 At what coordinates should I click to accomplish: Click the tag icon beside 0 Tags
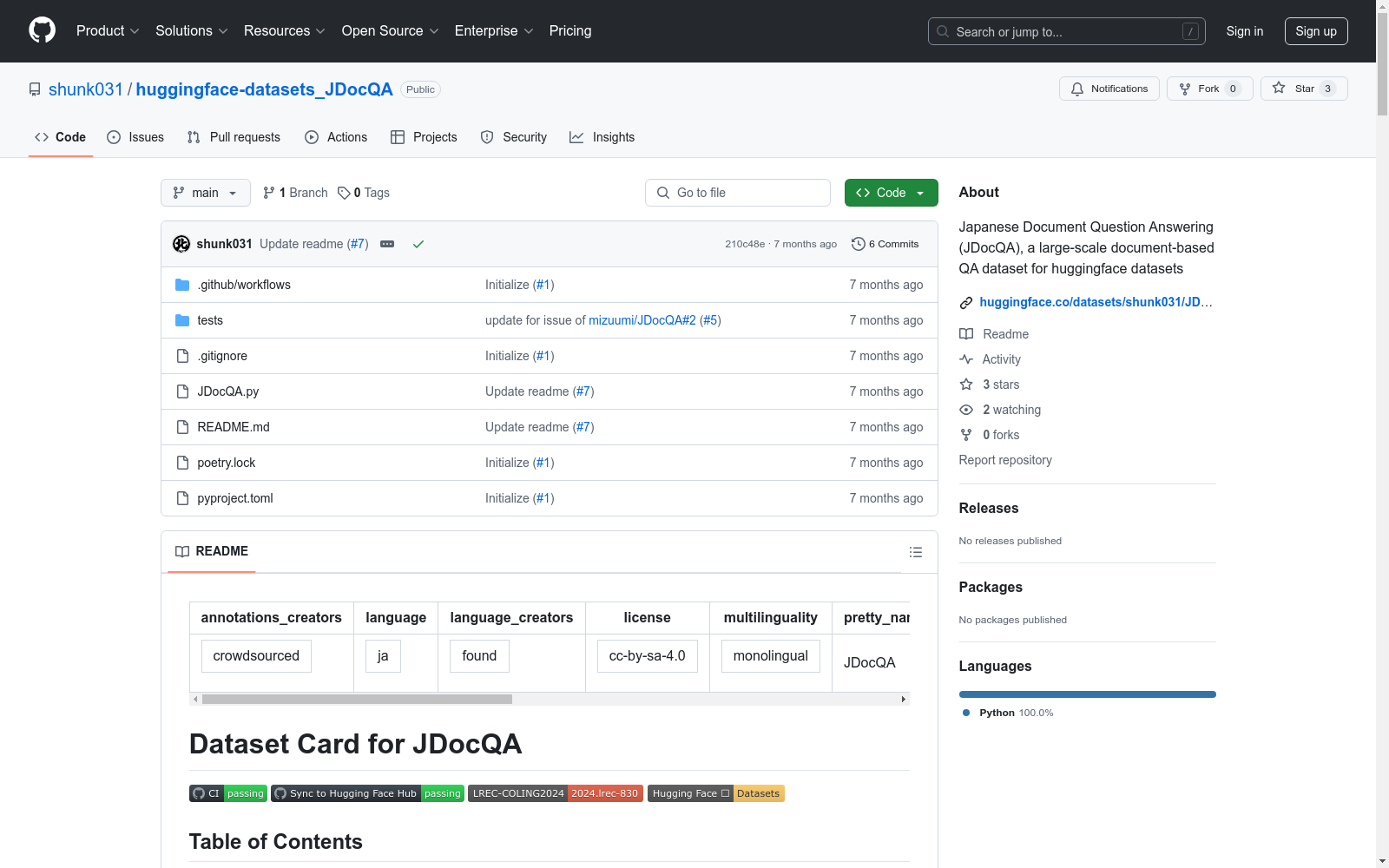(344, 193)
